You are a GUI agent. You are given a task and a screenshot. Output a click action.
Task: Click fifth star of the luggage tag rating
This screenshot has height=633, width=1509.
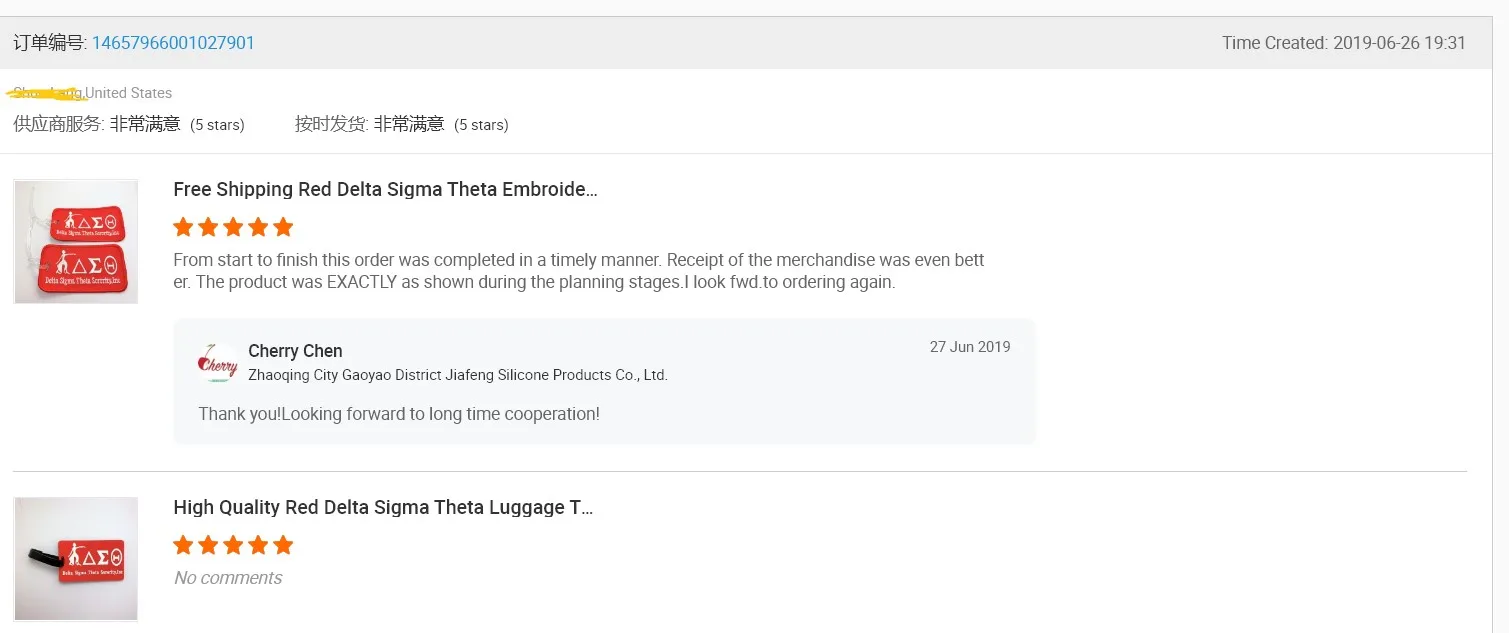[283, 545]
